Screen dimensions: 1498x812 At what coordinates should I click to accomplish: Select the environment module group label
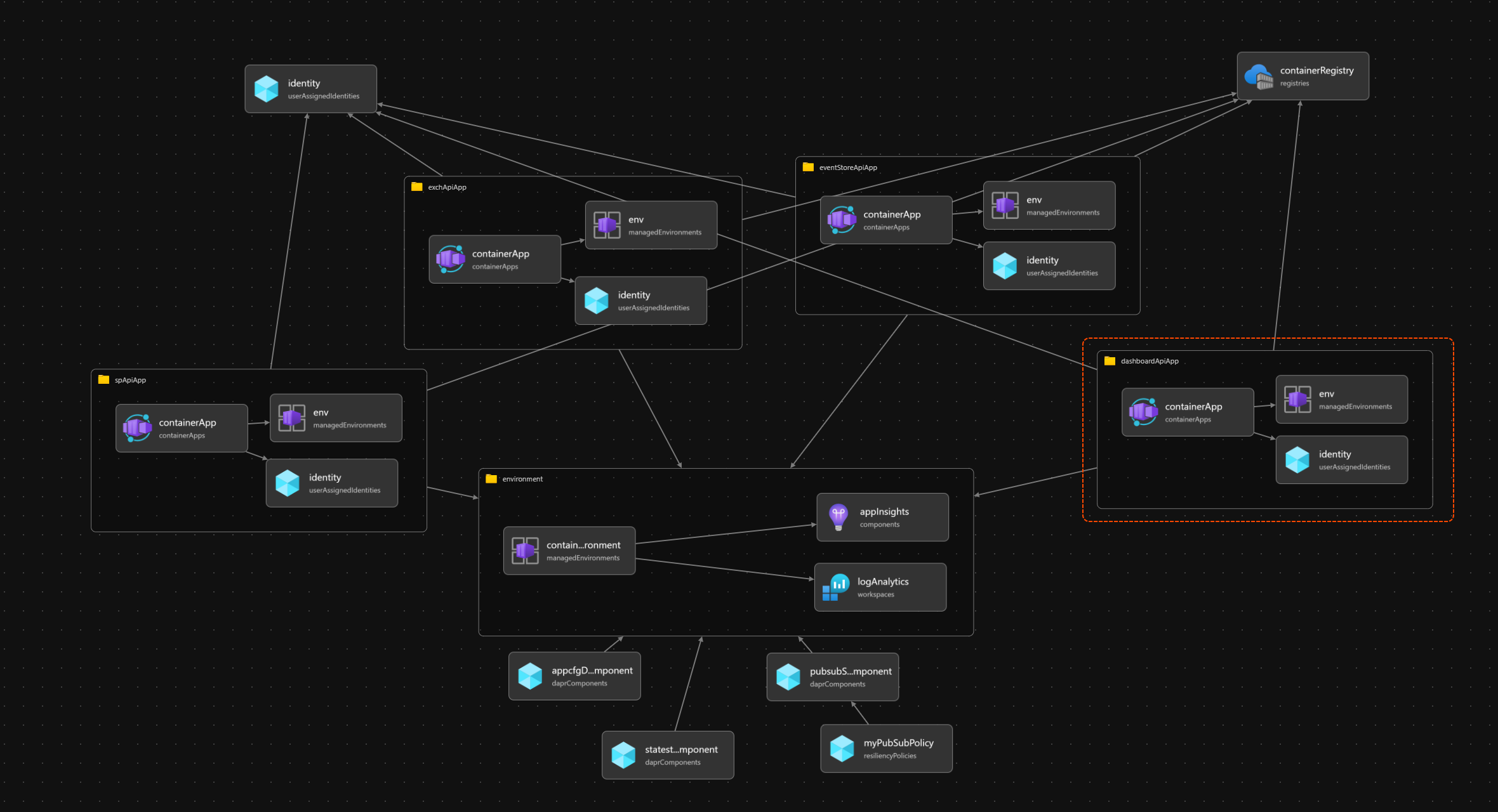[x=522, y=479]
